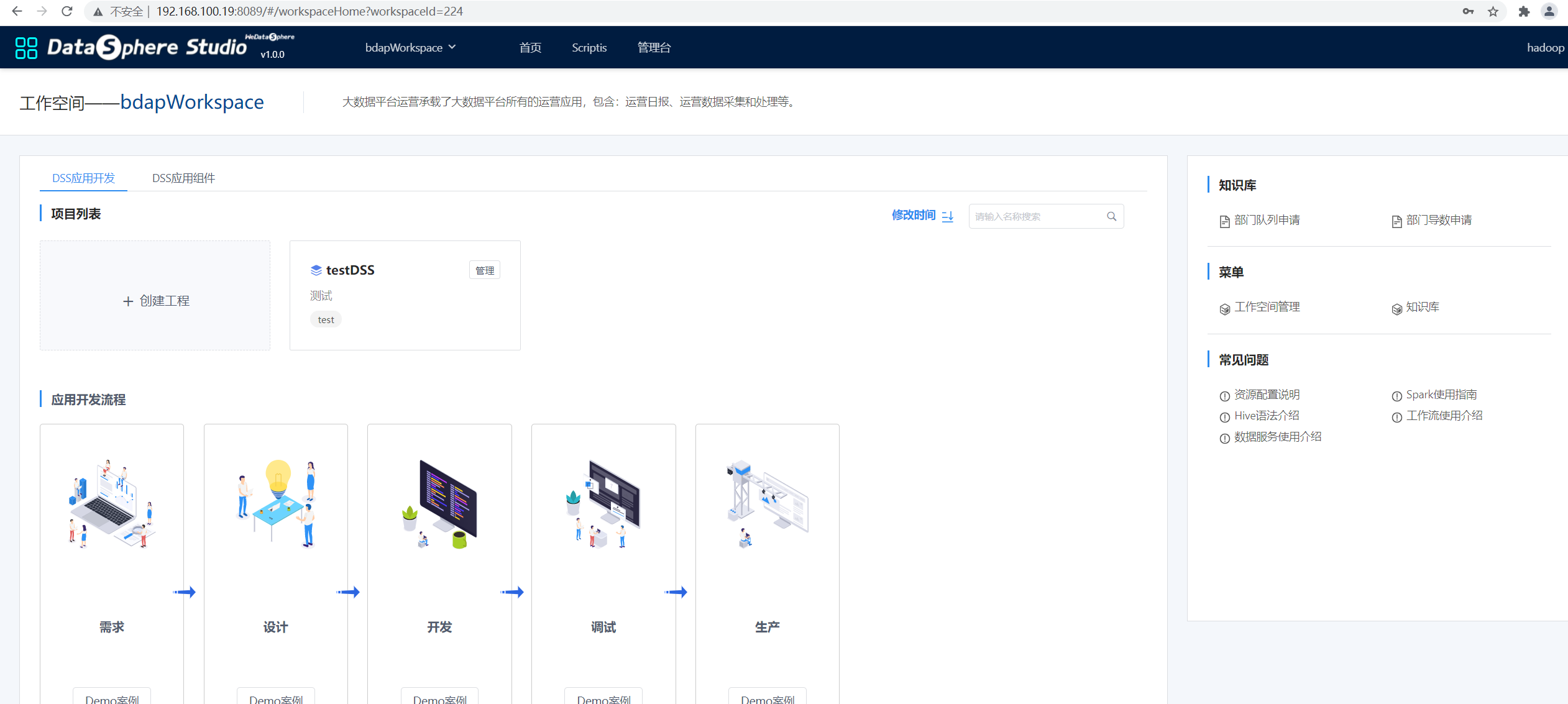The width and height of the screenshot is (1568, 704).
Task: Click the magnifier icon in the search box
Action: coord(1112,216)
